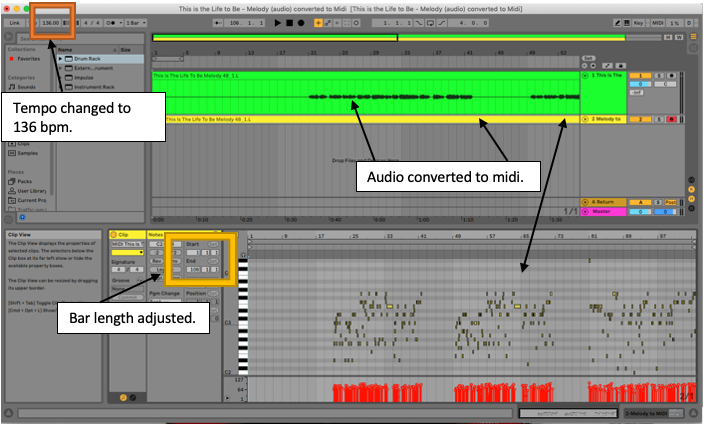Screen dimensions: 706x426
Task: Toggle the Punch-In switch
Action: [x=419, y=23]
